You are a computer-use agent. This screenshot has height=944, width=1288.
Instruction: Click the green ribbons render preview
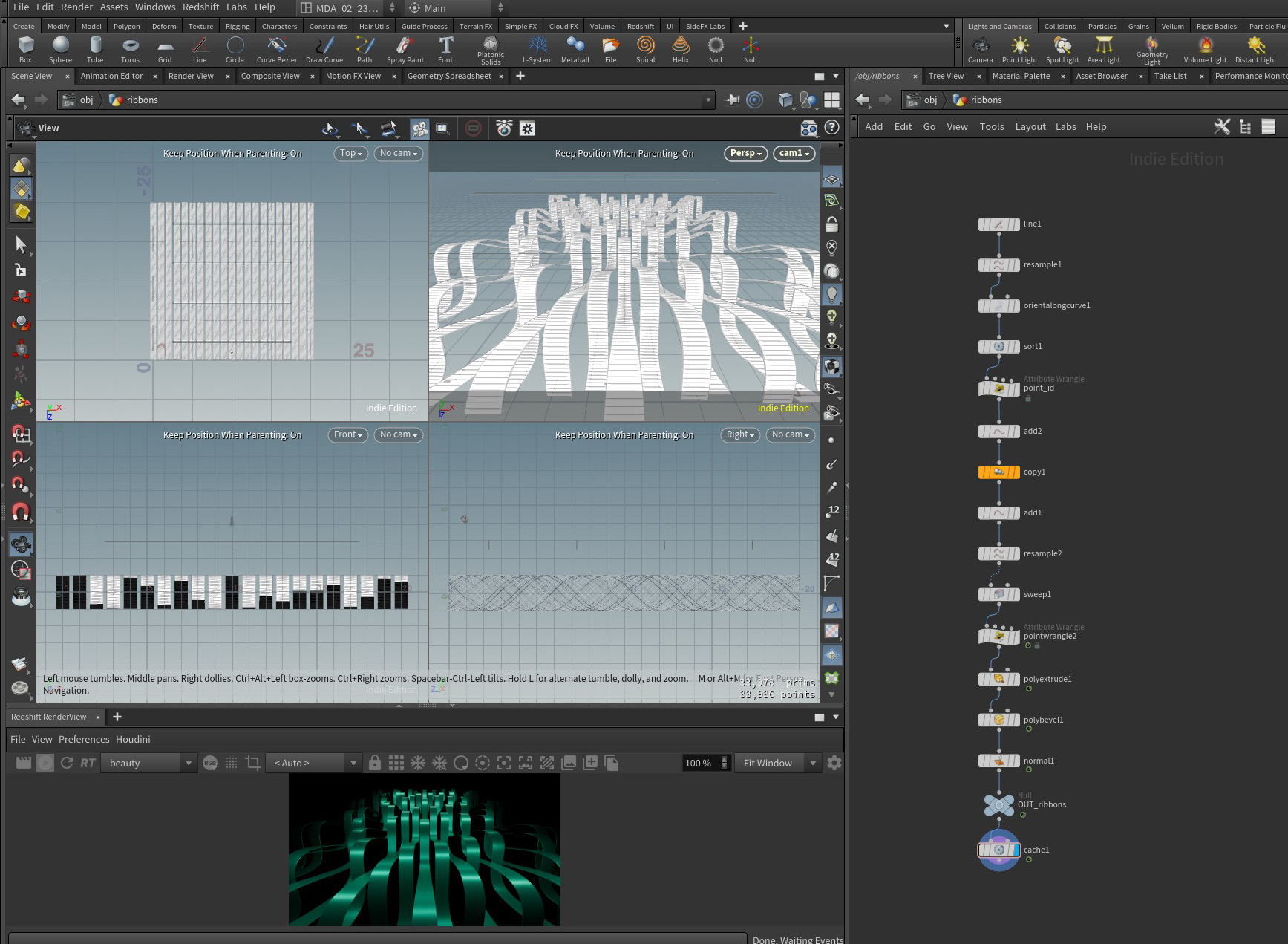point(425,850)
